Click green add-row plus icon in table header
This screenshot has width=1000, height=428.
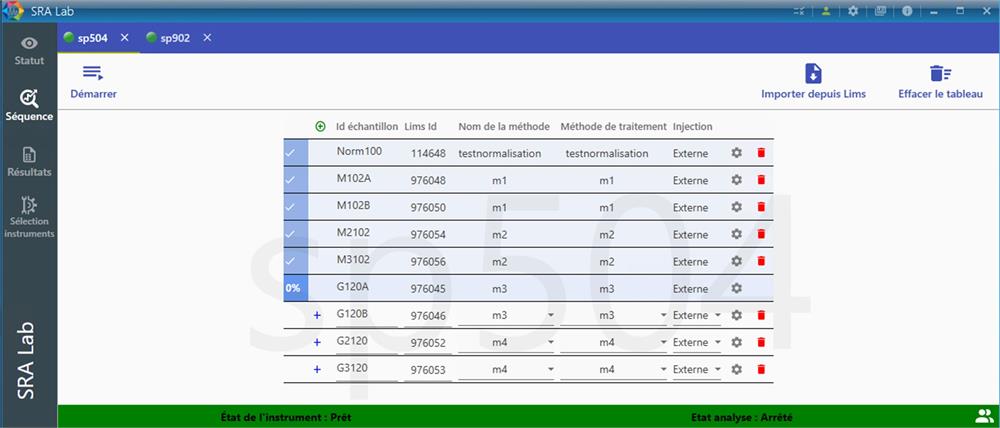click(320, 126)
